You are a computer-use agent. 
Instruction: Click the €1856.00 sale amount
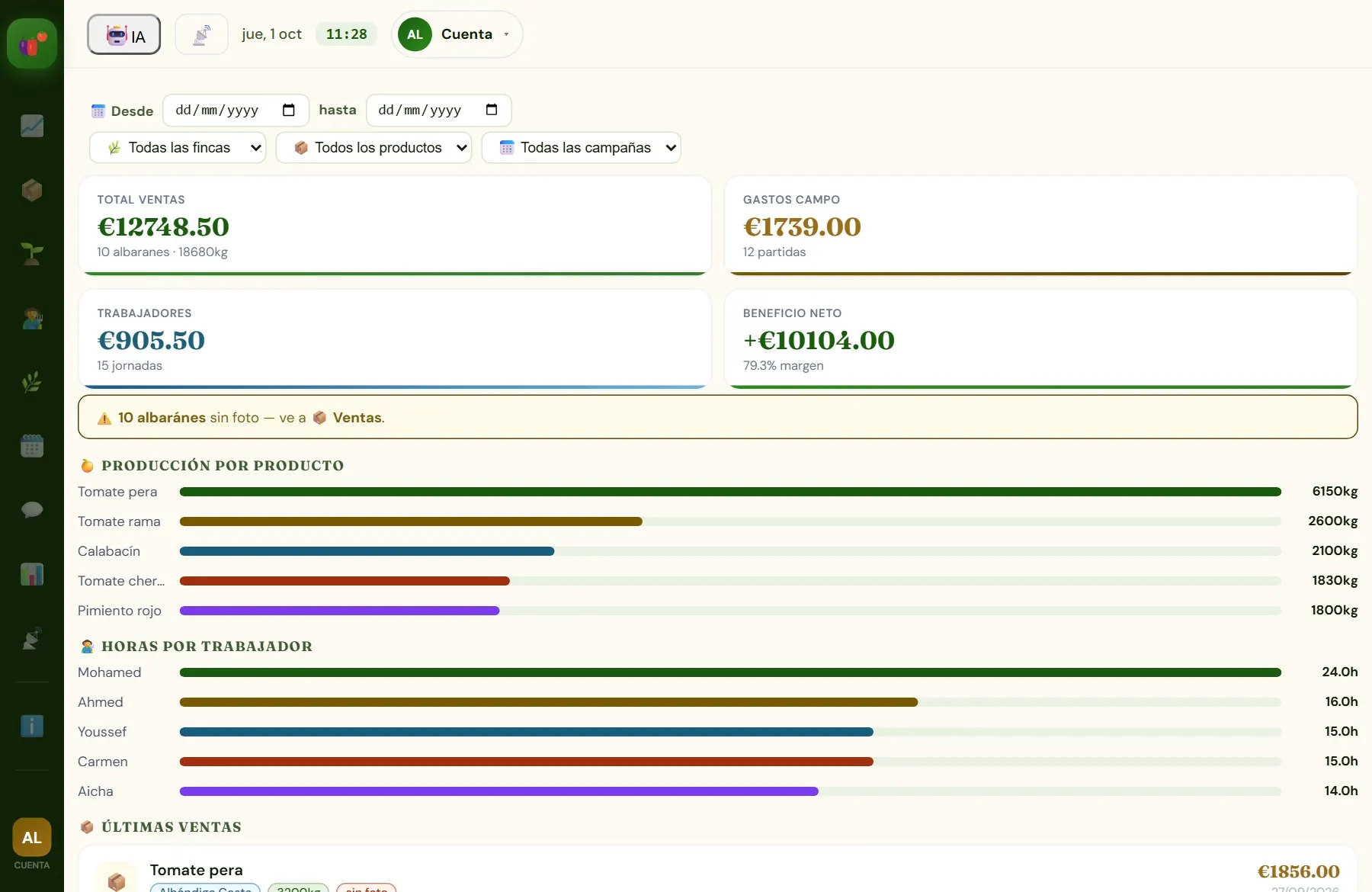tap(1298, 871)
